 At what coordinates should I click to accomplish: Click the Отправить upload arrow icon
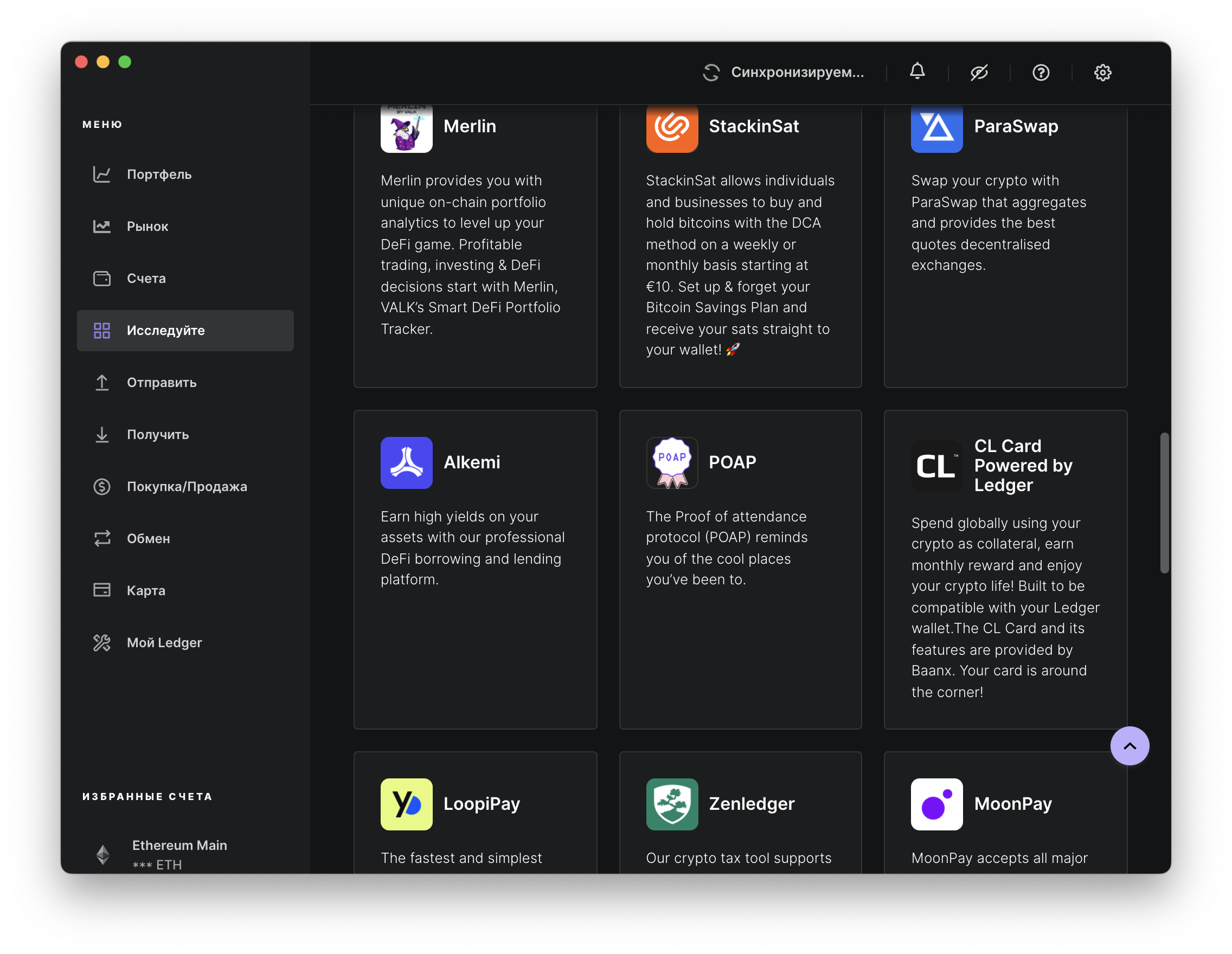coord(101,382)
